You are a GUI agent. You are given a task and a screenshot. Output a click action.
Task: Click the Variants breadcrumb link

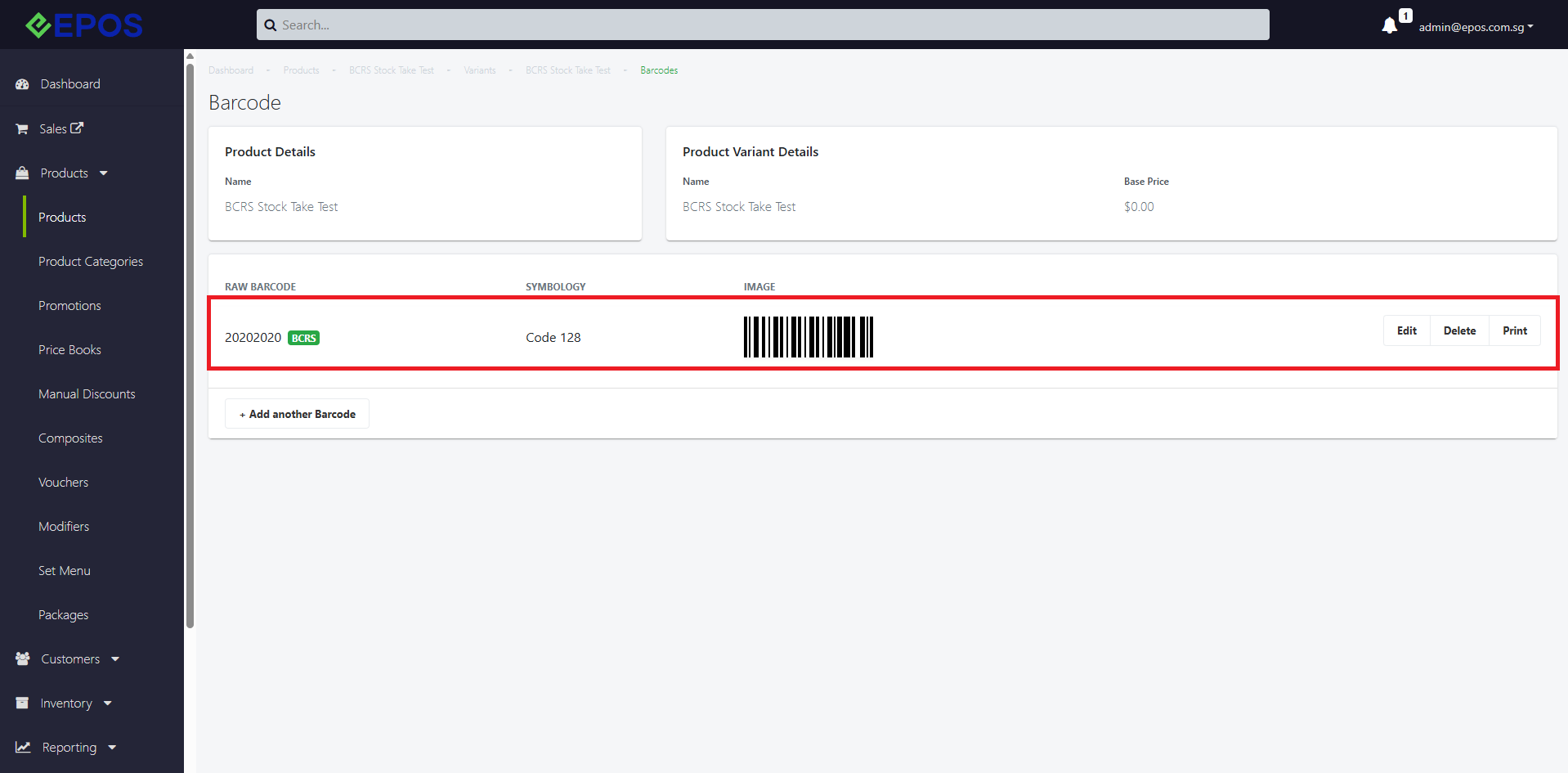click(x=480, y=70)
